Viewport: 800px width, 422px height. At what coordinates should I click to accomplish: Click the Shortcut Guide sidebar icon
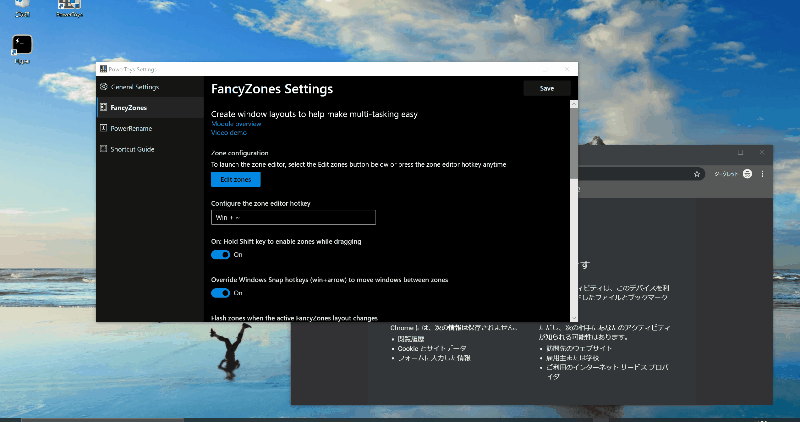[104, 149]
